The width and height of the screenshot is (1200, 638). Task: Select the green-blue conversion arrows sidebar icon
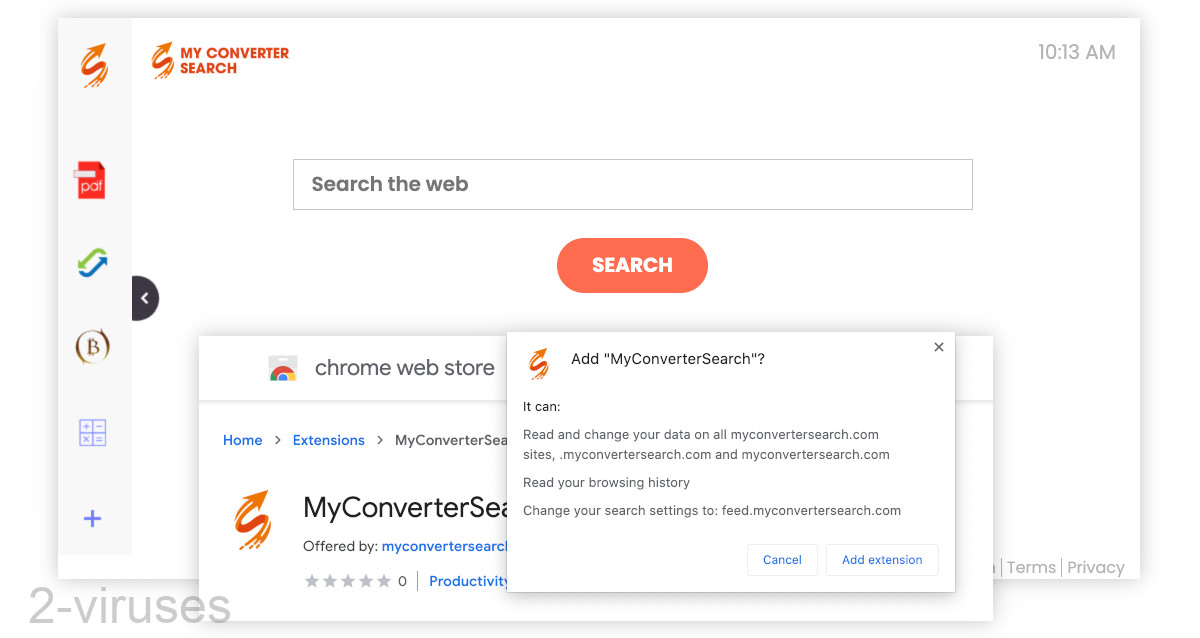(91, 262)
